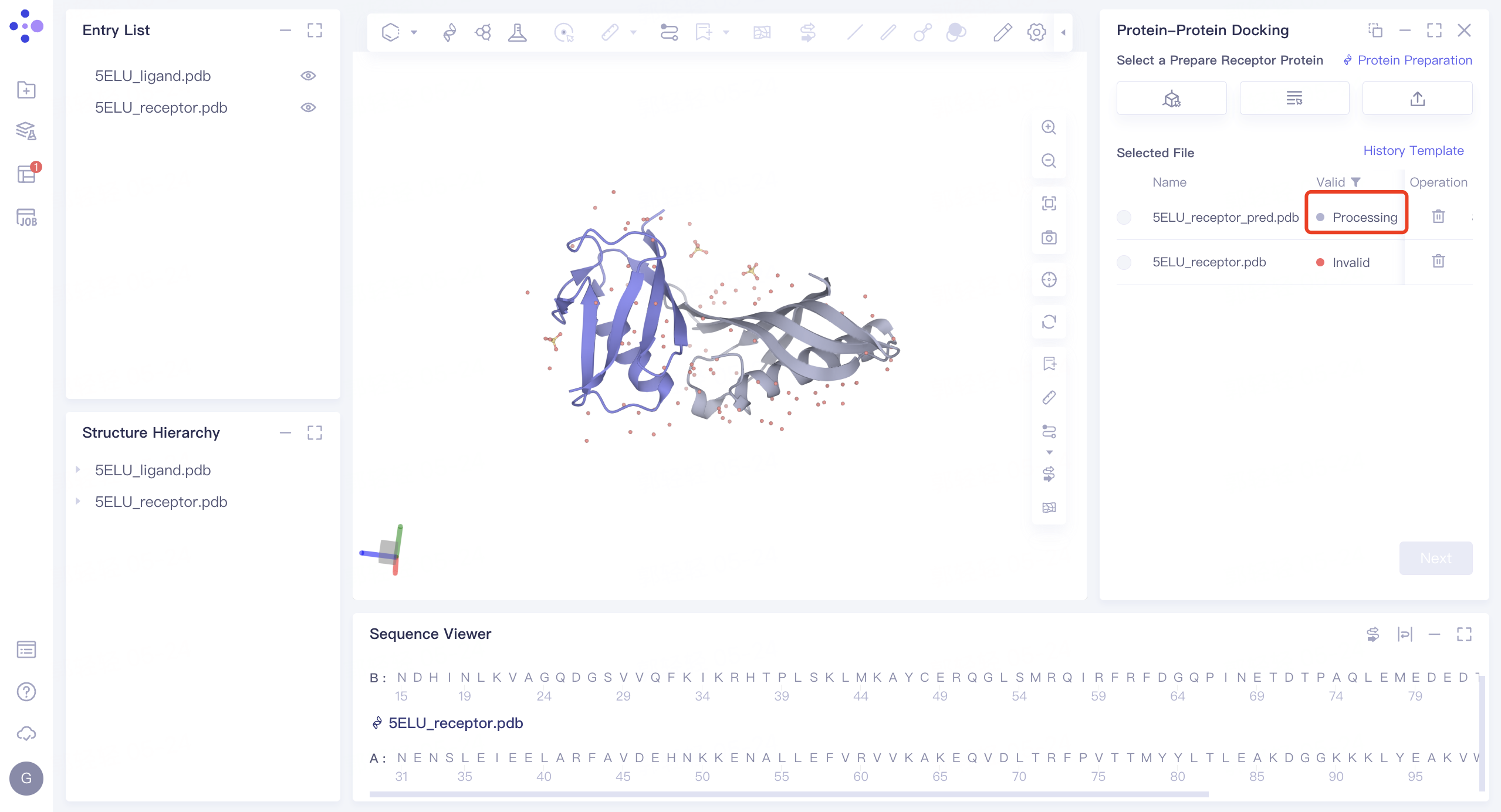Open the Help panel from the sidebar
Viewport: 1501px width, 812px height.
click(x=26, y=692)
